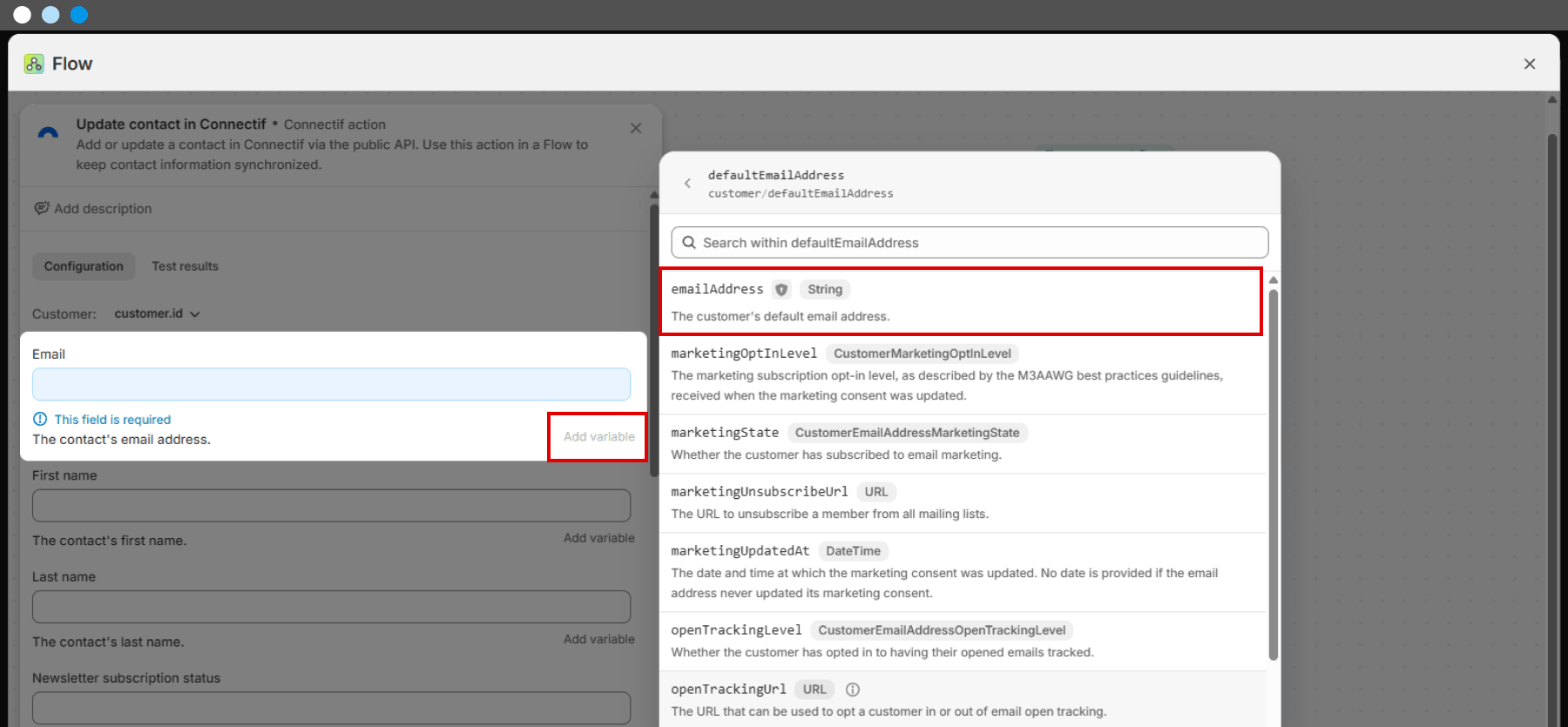Switch to the Configuration tab
The width and height of the screenshot is (1568, 727).
(x=84, y=266)
